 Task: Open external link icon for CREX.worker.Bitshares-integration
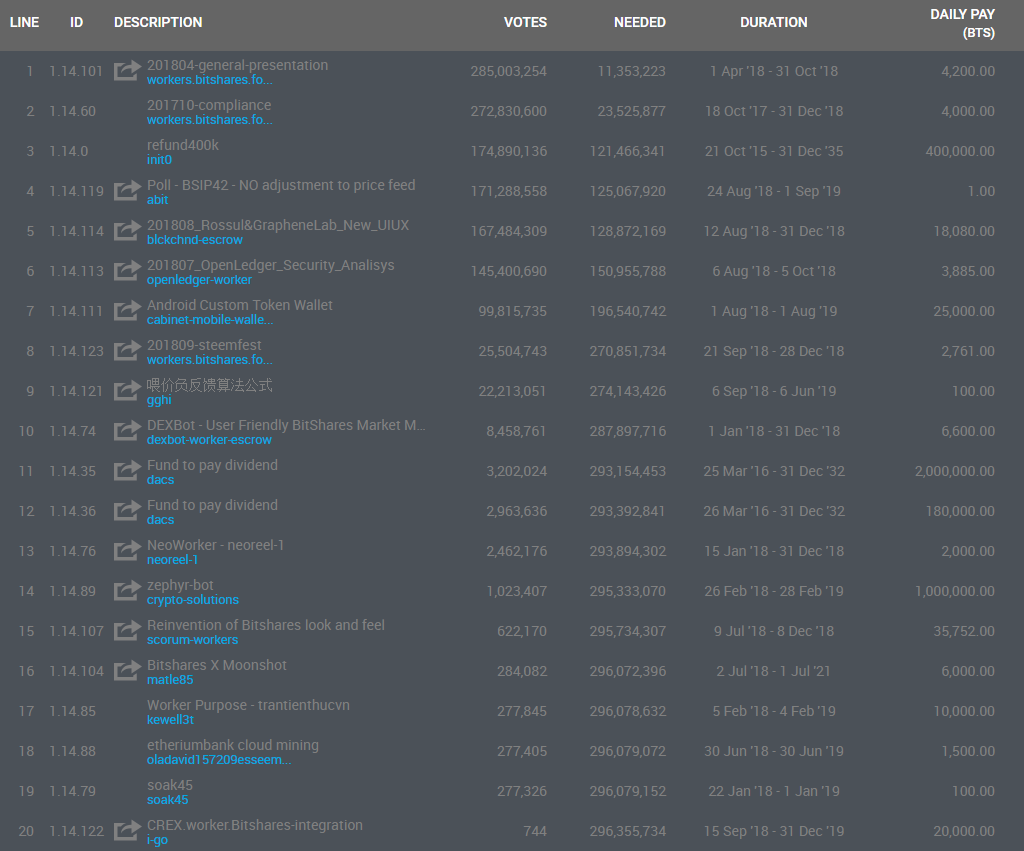127,830
